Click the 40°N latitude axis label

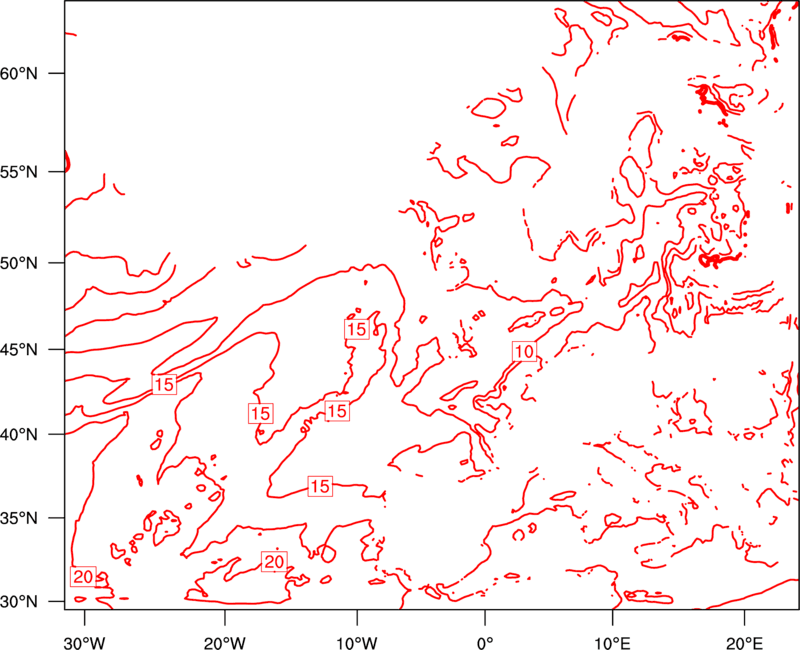click(x=19, y=435)
